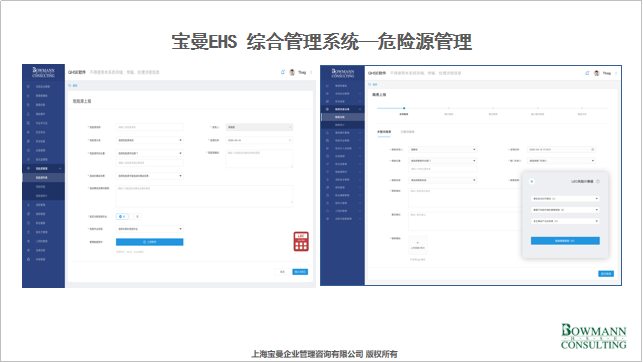
Task: Click the slide title 宝曼EHS 综合管理系统—危险源管理
Action: (322, 42)
